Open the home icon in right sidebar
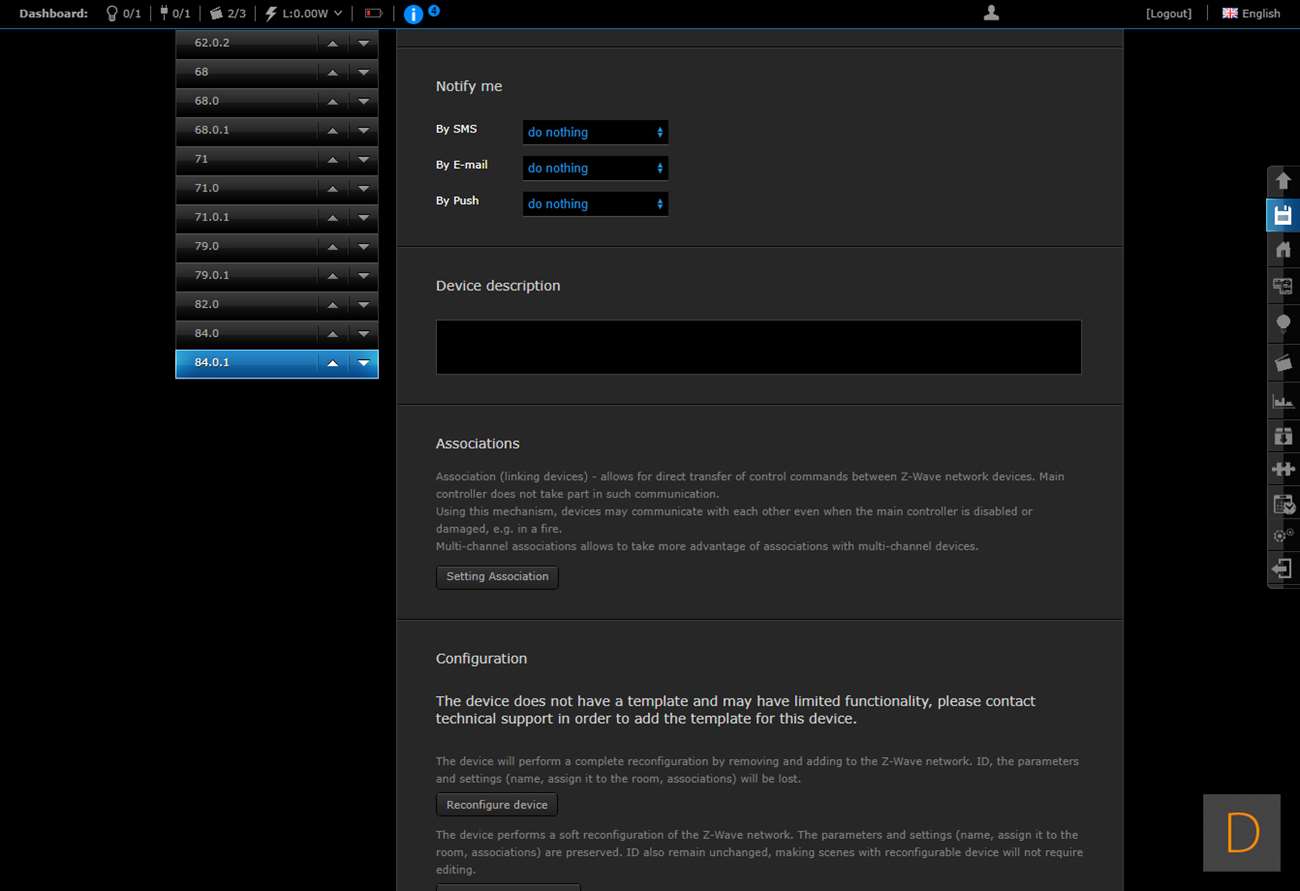Screen dimensions: 1300x891 click(x=1283, y=250)
